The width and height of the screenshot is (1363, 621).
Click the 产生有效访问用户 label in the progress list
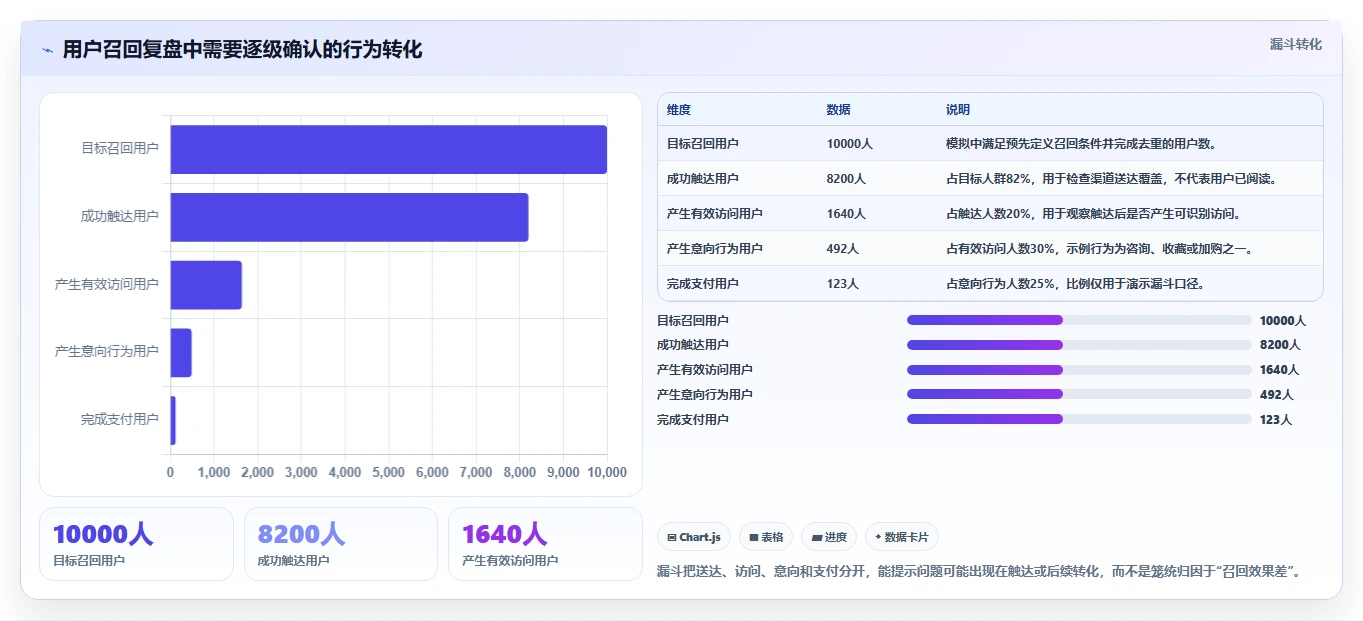705,370
